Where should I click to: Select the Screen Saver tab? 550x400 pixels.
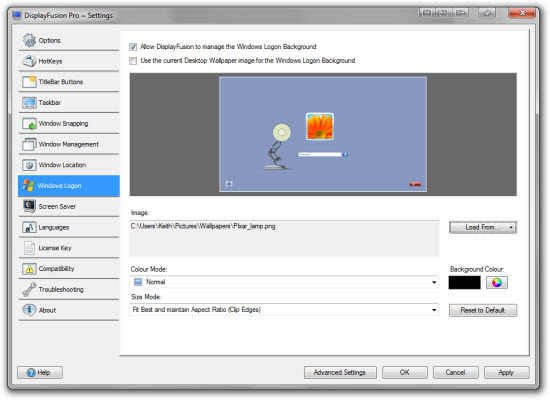coord(69,206)
